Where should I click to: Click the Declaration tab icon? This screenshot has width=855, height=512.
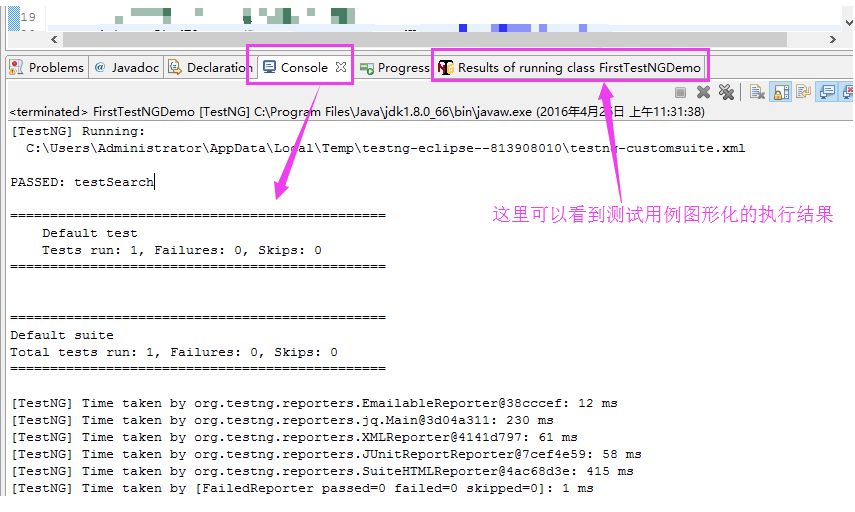(174, 67)
